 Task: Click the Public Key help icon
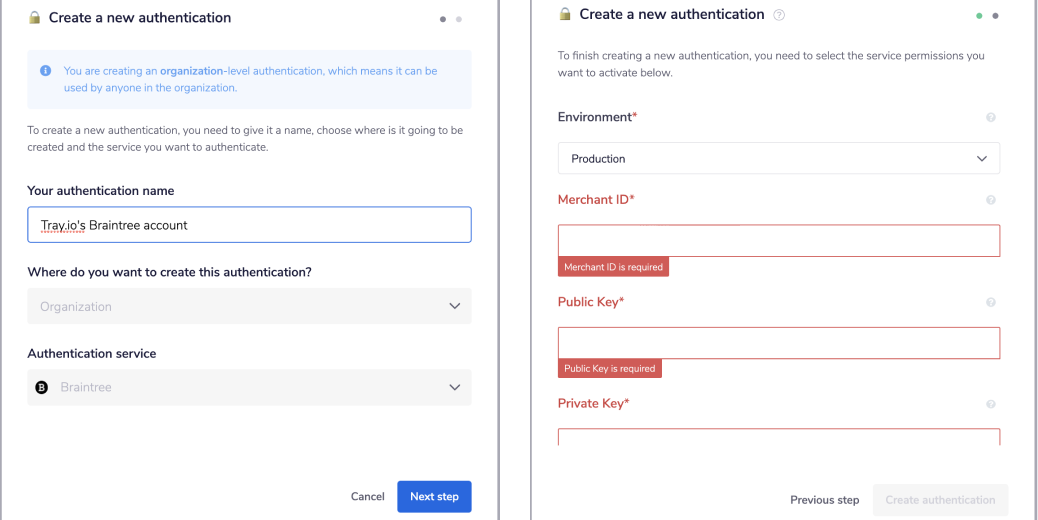(990, 302)
